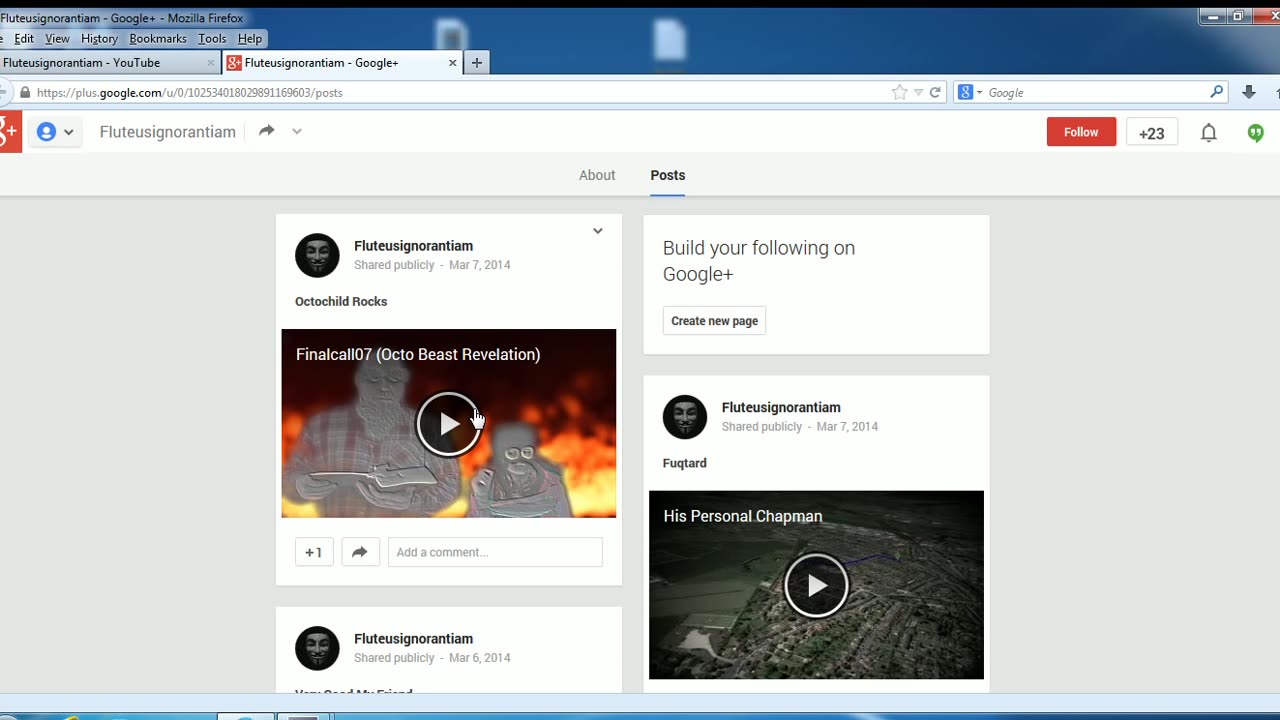Open the View menu
This screenshot has width=1280, height=720.
point(57,39)
